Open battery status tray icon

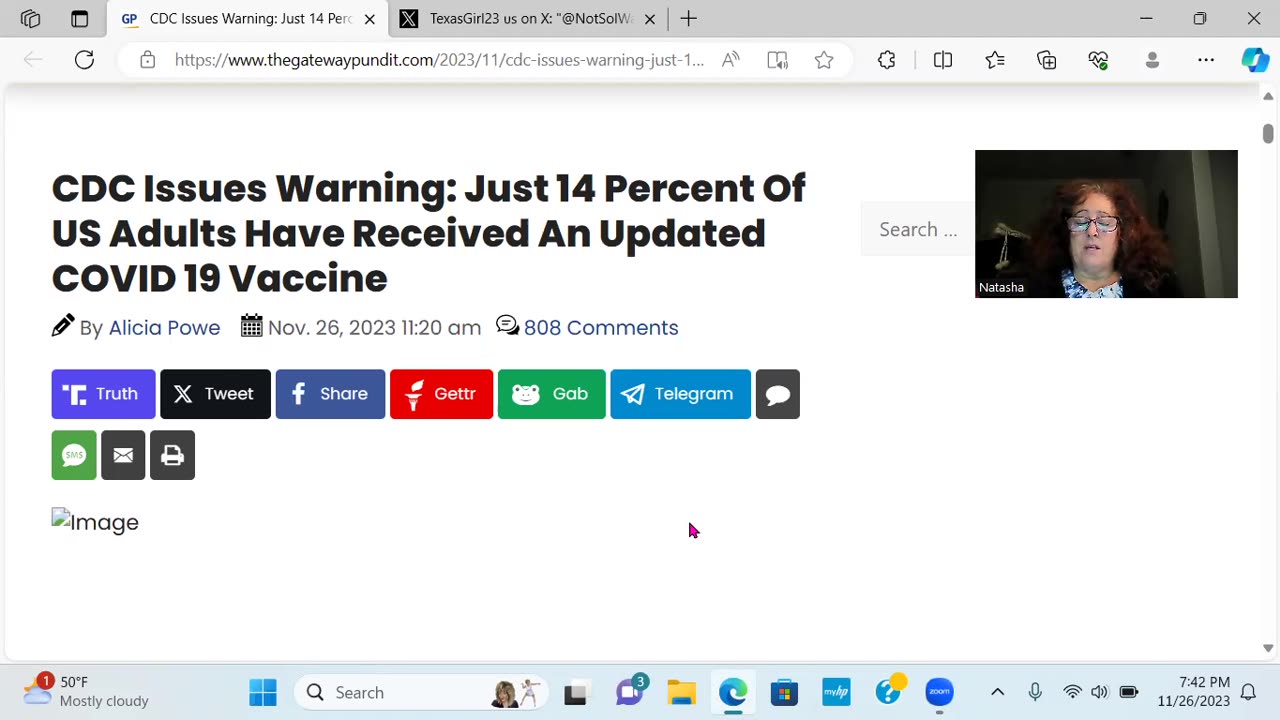point(1129,692)
